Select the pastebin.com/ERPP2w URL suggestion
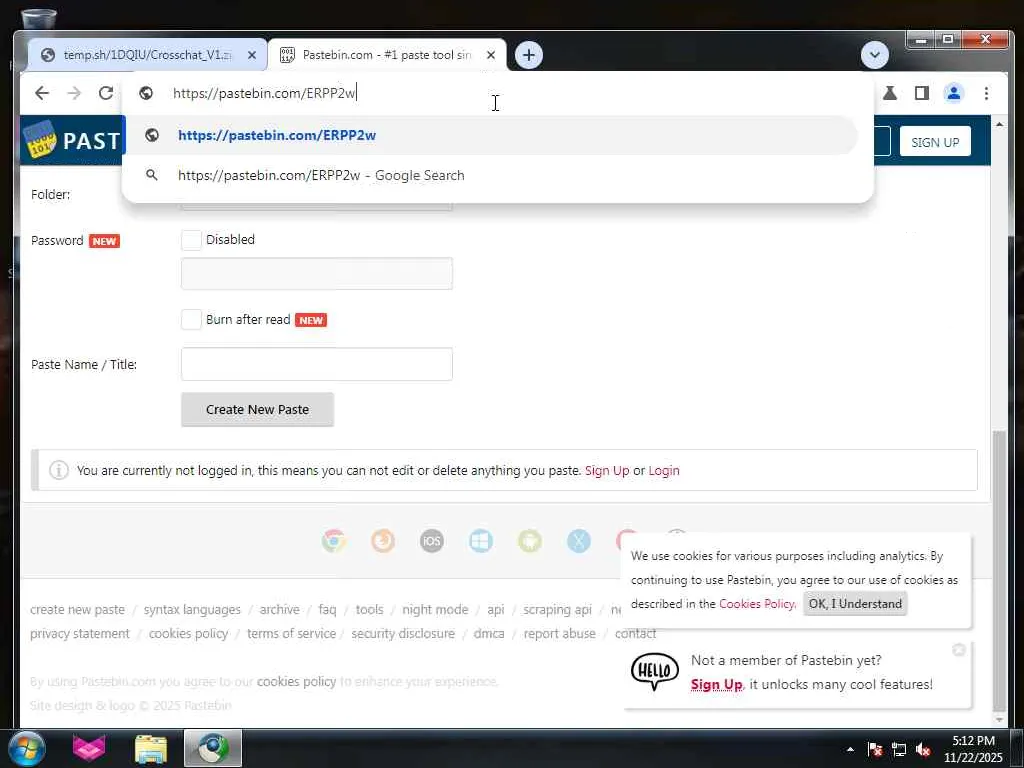 [490, 135]
